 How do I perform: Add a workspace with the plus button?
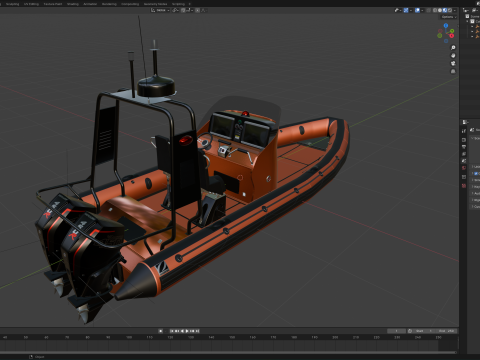(x=190, y=4)
